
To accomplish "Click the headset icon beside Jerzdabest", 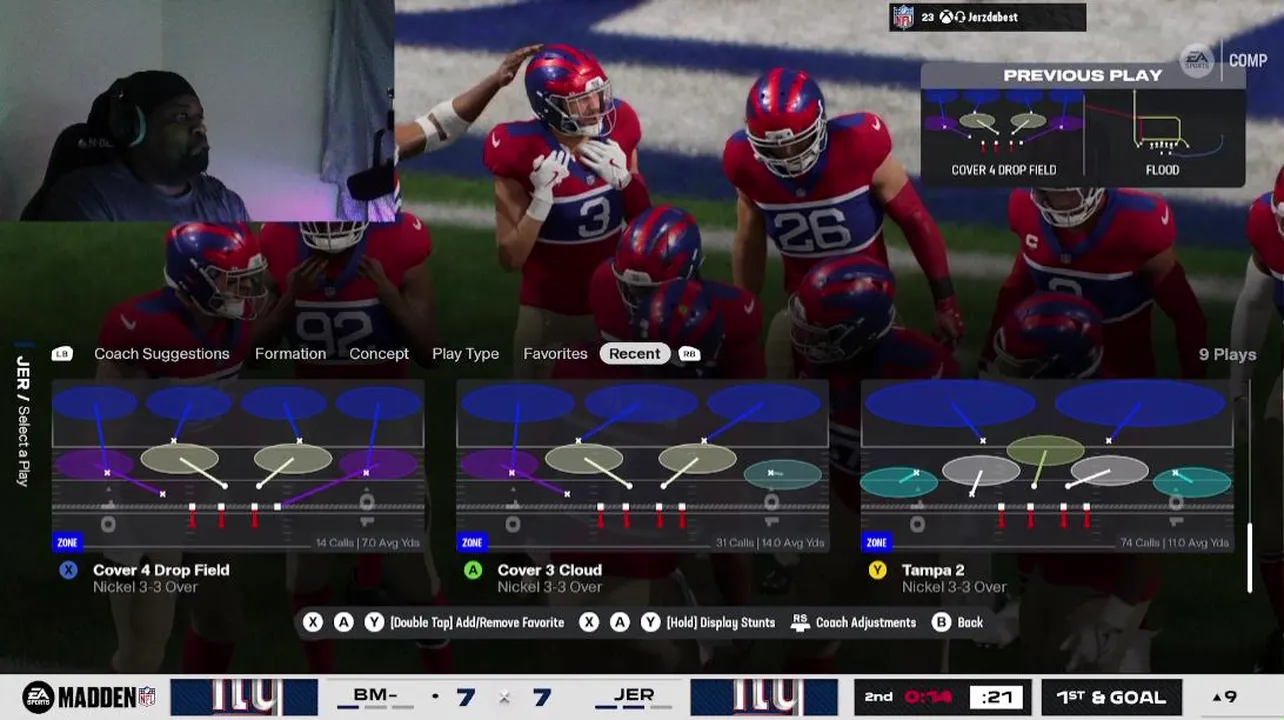I will point(959,17).
